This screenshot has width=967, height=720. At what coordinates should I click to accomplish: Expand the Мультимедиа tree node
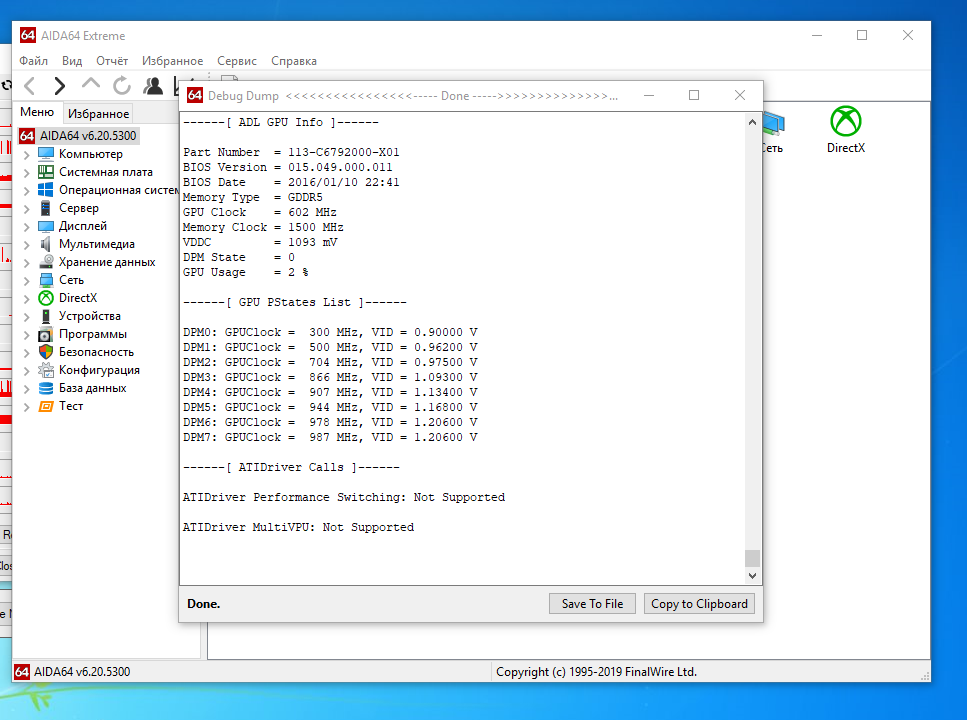(27, 245)
